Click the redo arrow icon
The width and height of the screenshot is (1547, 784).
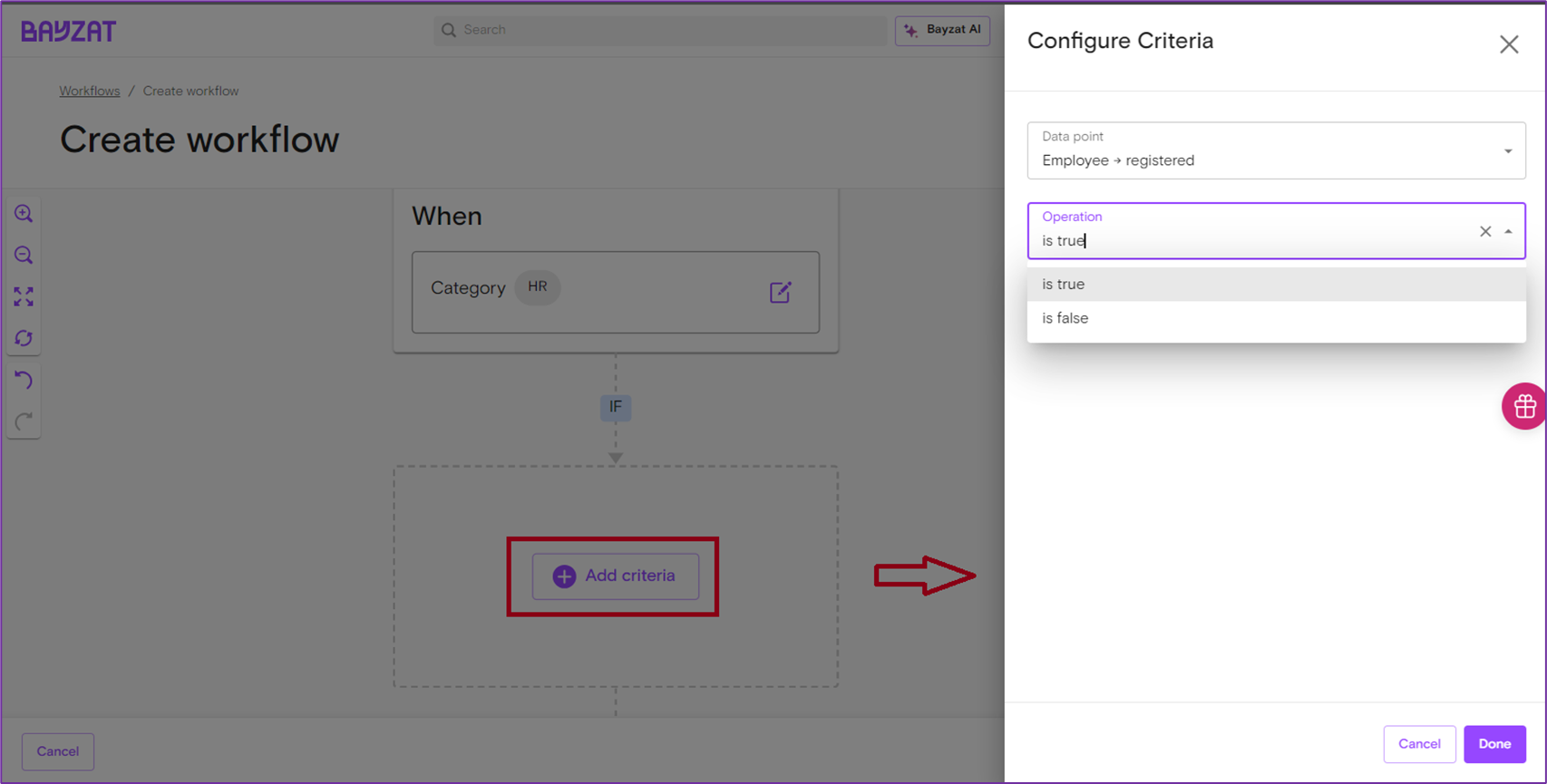[24, 421]
